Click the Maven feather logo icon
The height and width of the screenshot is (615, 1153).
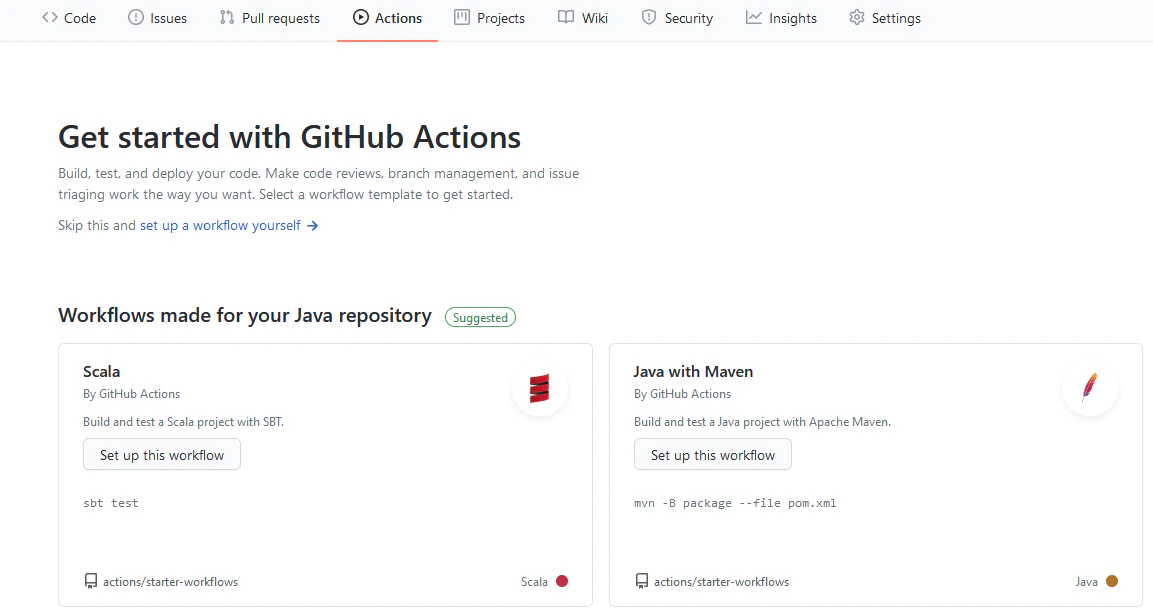point(1090,388)
